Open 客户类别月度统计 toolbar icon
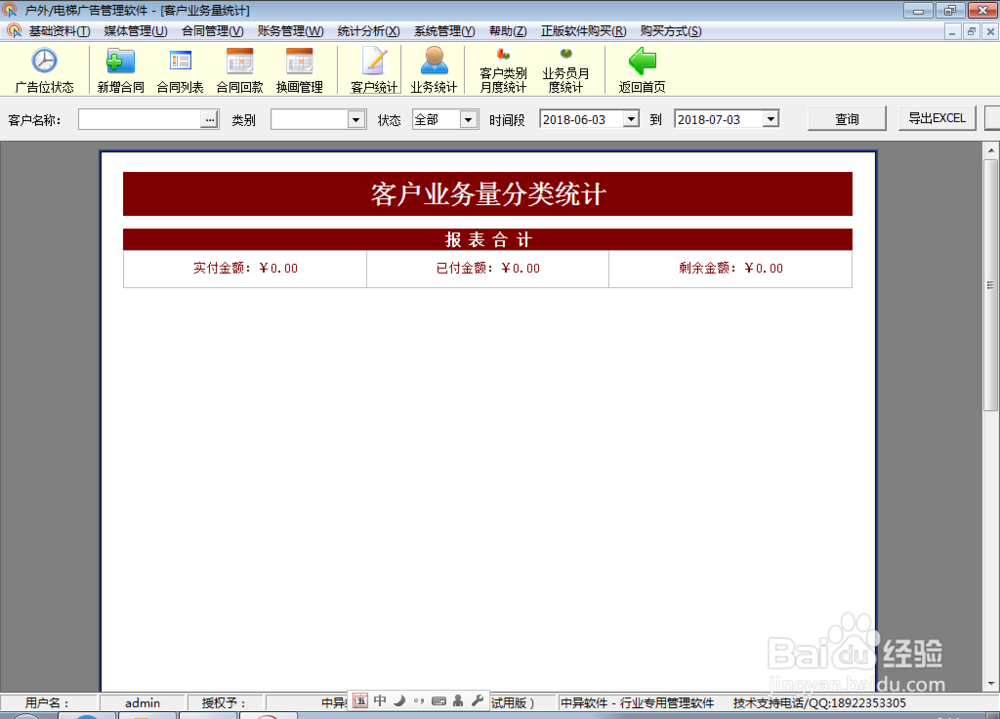Screen dimensions: 1000x719 (x=503, y=54)
